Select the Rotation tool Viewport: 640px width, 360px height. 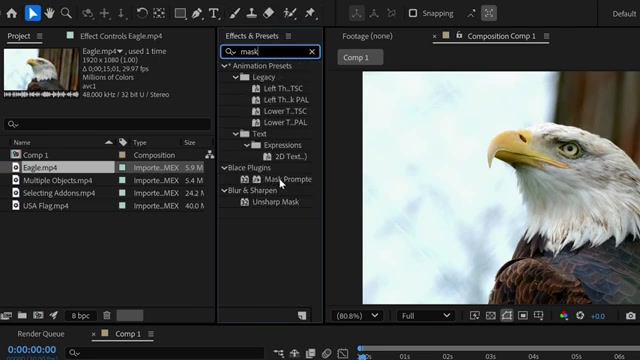142,13
